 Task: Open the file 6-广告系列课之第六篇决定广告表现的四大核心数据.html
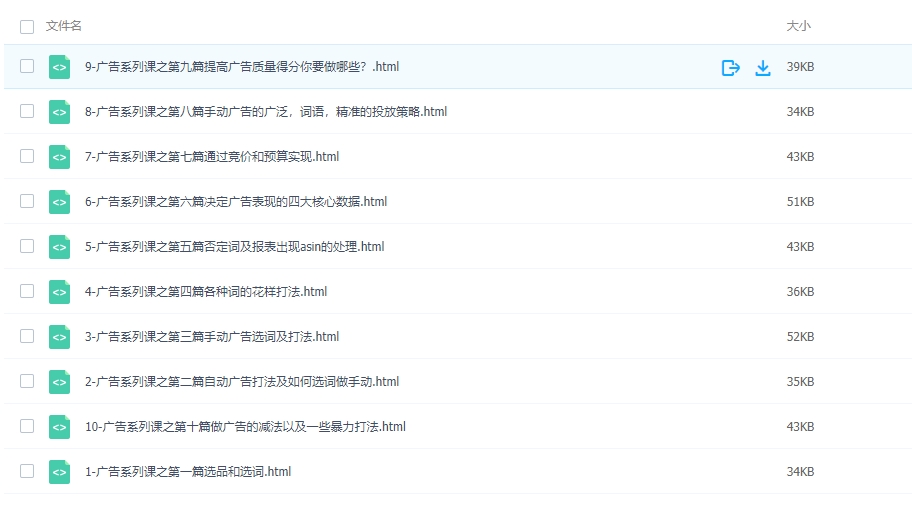pos(236,202)
